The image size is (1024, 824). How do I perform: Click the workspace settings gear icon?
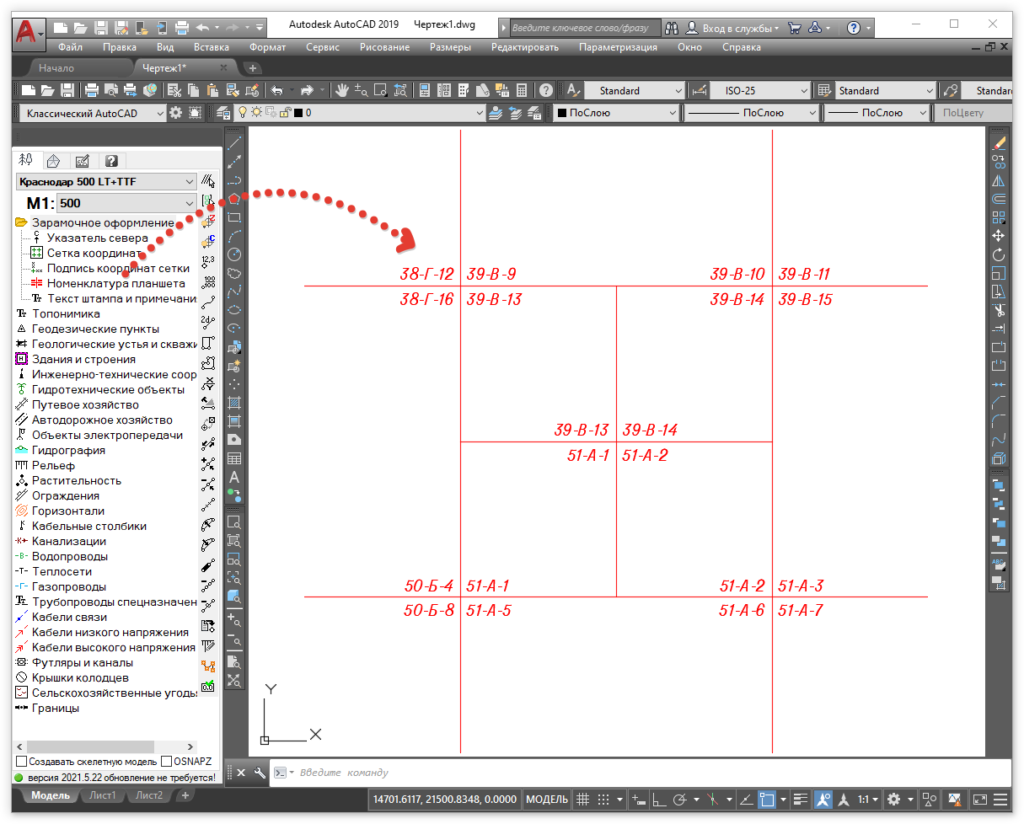(176, 113)
